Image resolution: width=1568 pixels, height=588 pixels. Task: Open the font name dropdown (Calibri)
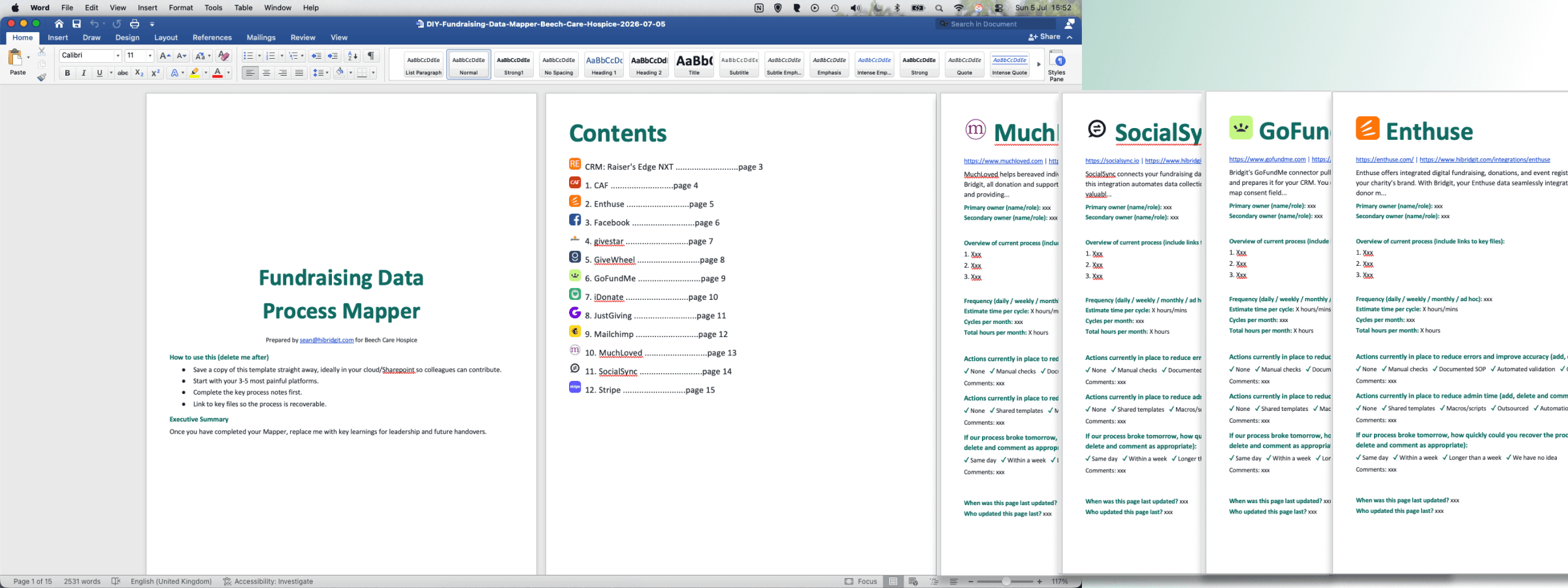pos(118,56)
